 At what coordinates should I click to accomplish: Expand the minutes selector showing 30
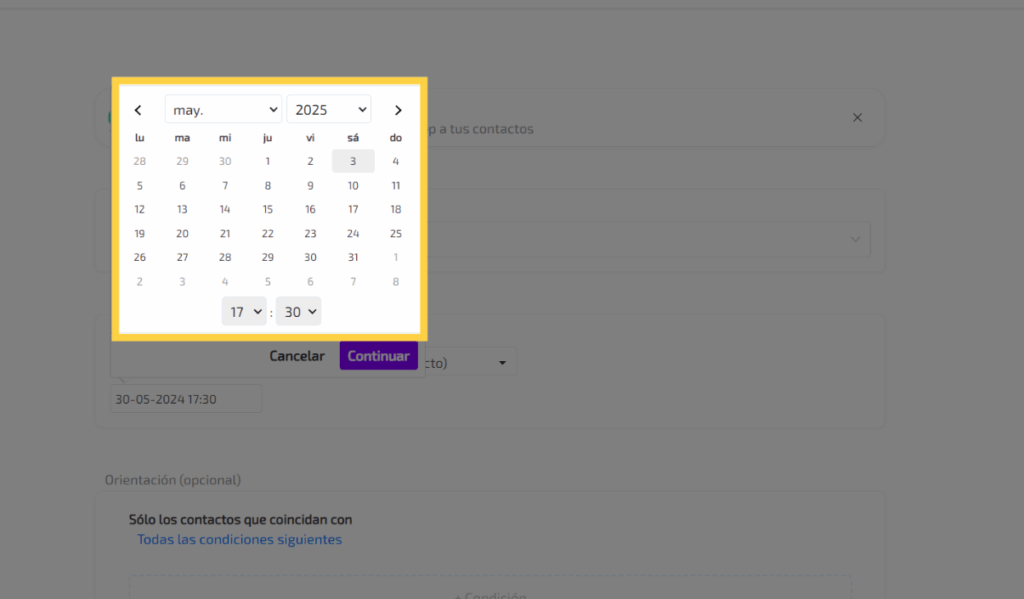298,312
